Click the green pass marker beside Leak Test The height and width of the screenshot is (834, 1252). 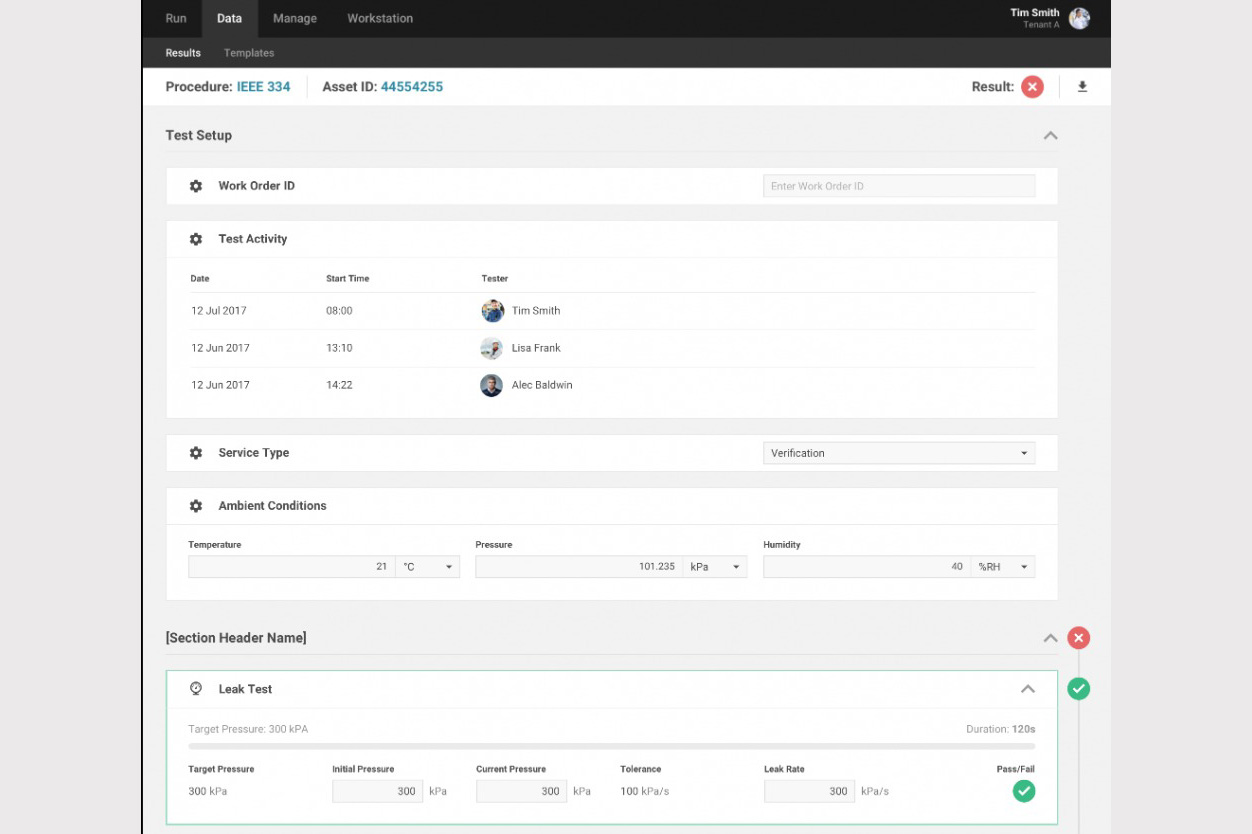(x=1078, y=689)
